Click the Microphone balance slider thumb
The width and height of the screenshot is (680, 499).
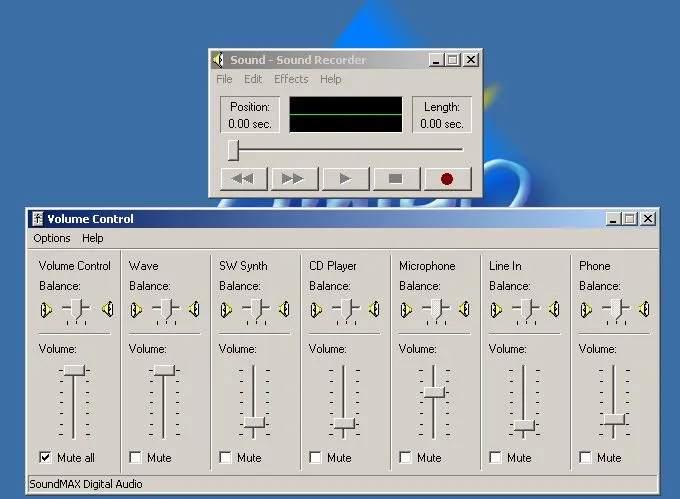(436, 309)
